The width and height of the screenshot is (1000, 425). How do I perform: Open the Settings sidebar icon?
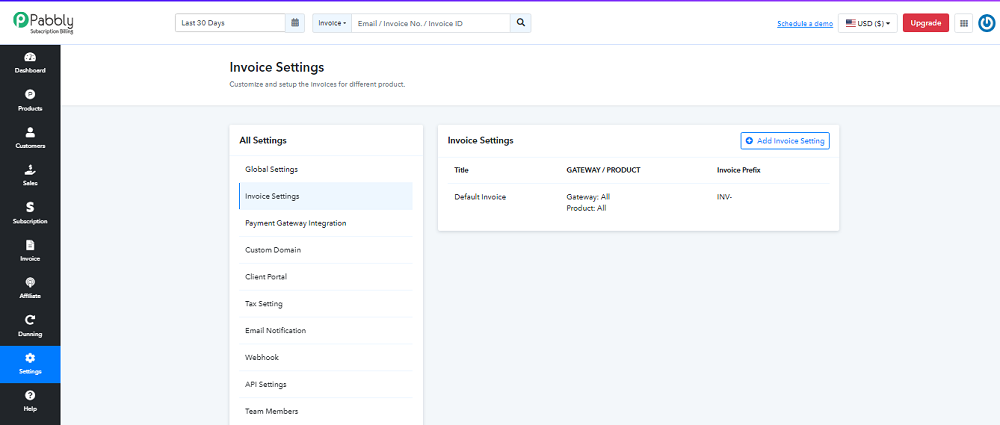coord(30,364)
